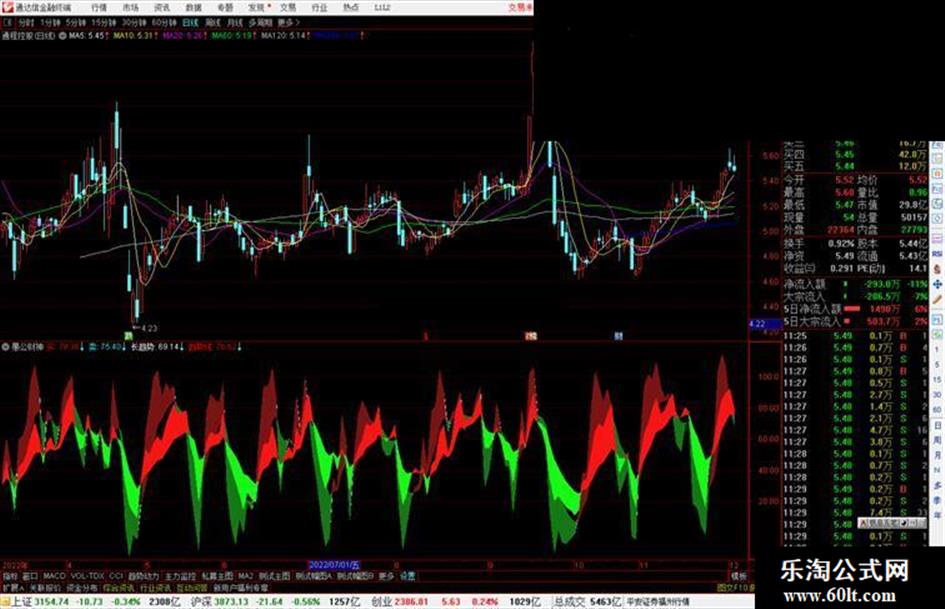Select 15-minute period in right sidebar
This screenshot has height=609, width=945.
click(x=937, y=380)
